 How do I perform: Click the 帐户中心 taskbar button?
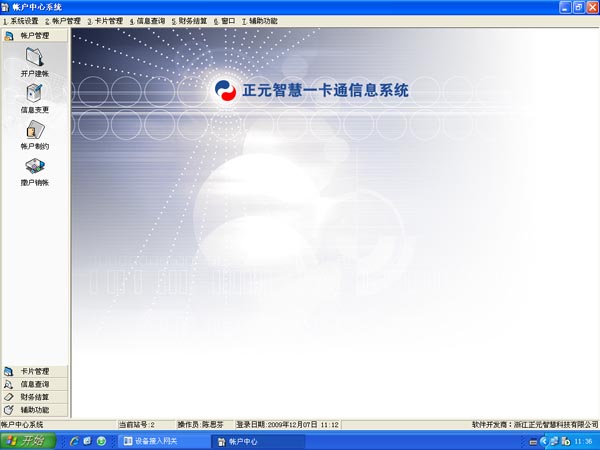tap(258, 442)
